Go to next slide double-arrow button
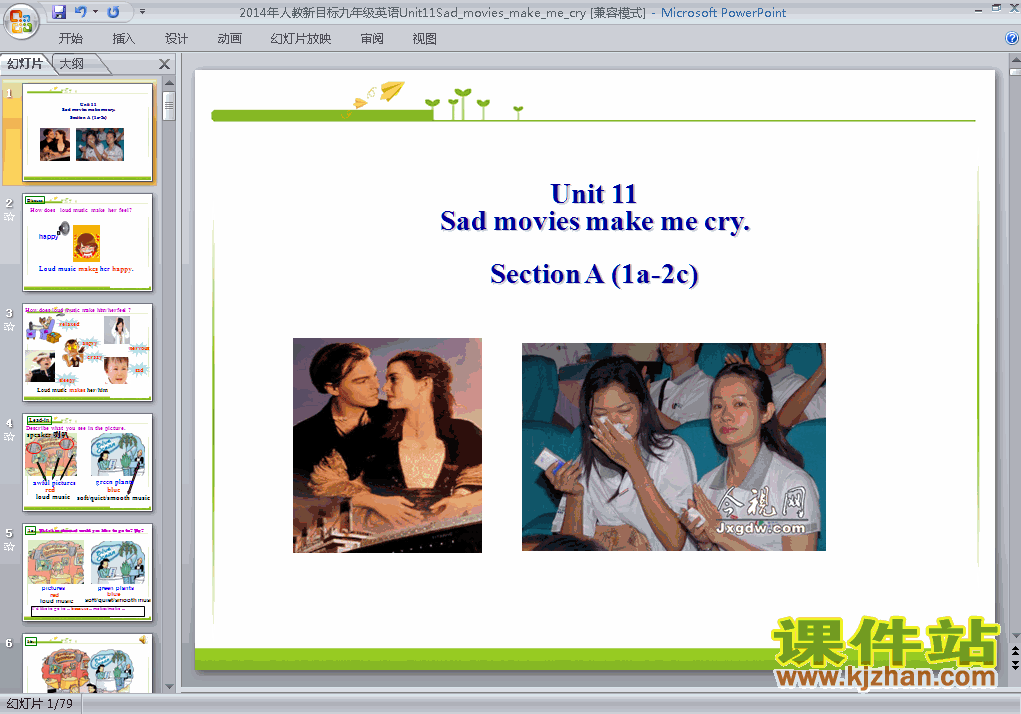 point(1015,664)
